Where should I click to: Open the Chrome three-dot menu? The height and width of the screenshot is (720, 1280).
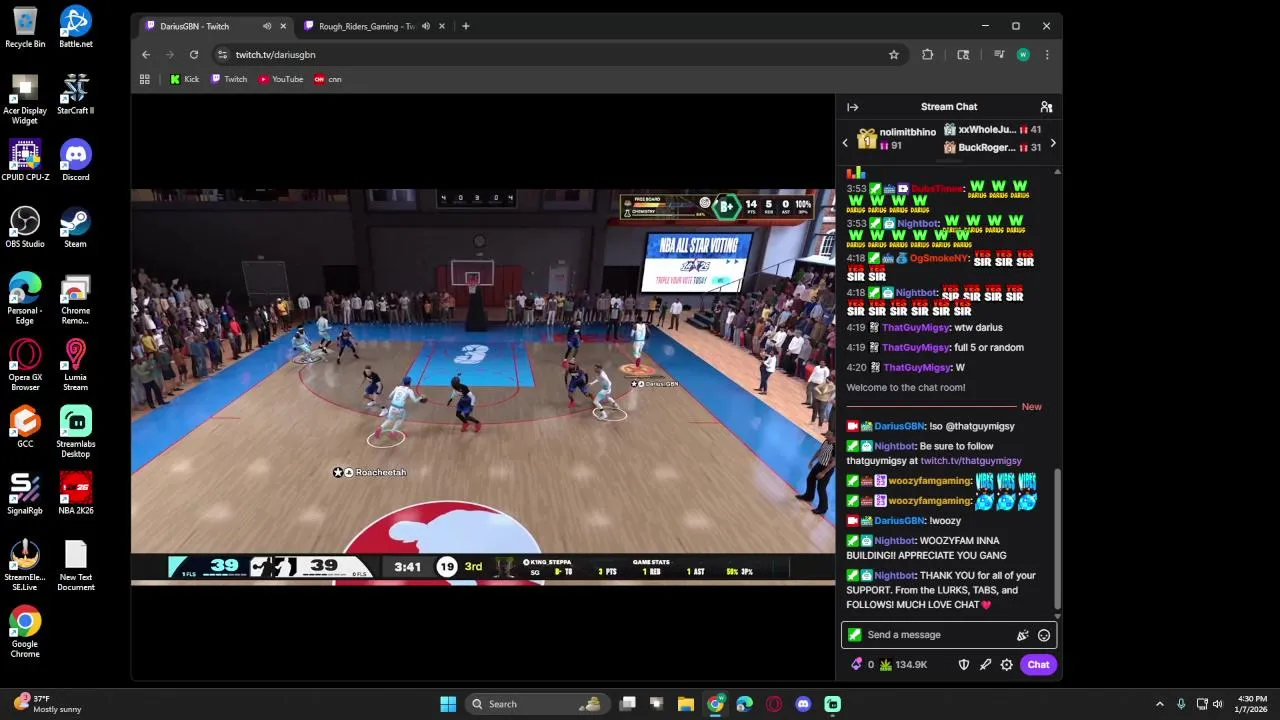(x=1046, y=55)
